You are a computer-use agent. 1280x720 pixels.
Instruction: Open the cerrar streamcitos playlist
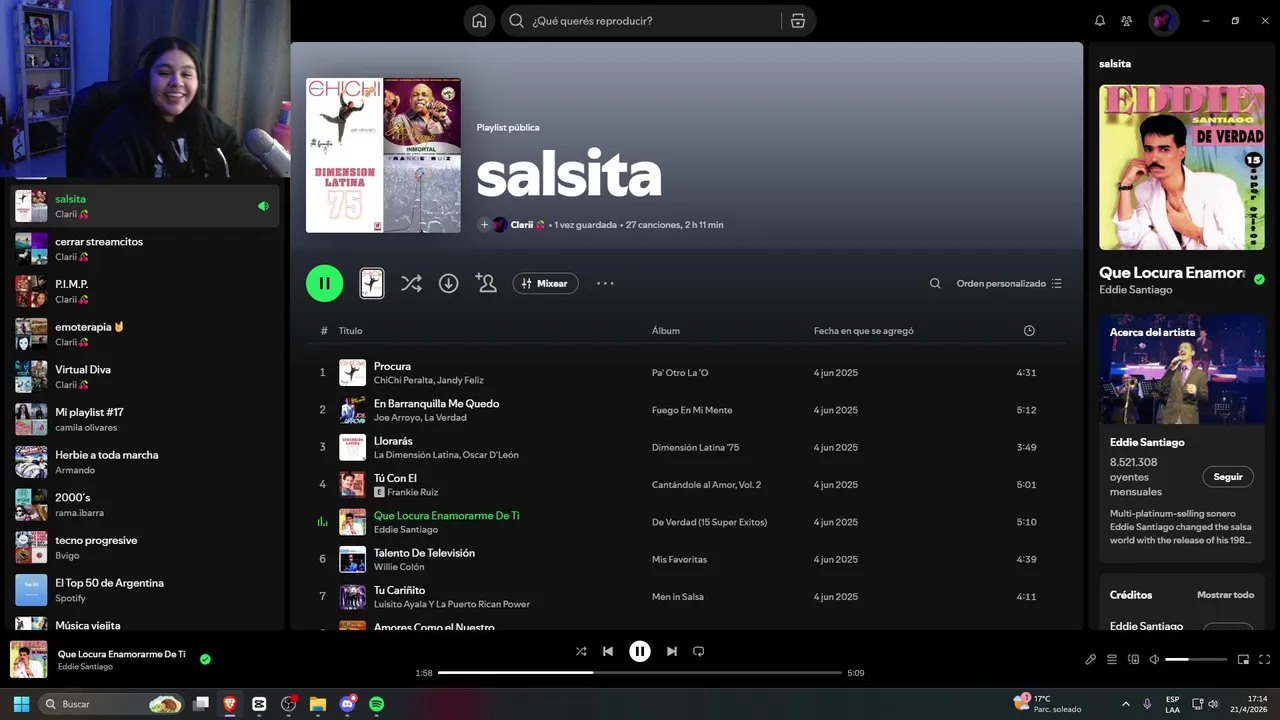[145, 248]
